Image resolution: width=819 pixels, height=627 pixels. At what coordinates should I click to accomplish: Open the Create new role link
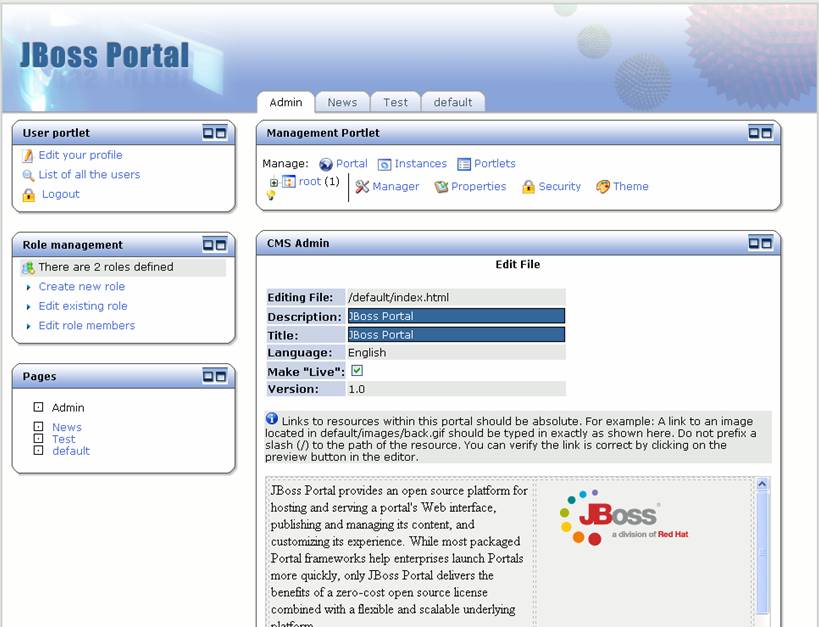pos(81,286)
